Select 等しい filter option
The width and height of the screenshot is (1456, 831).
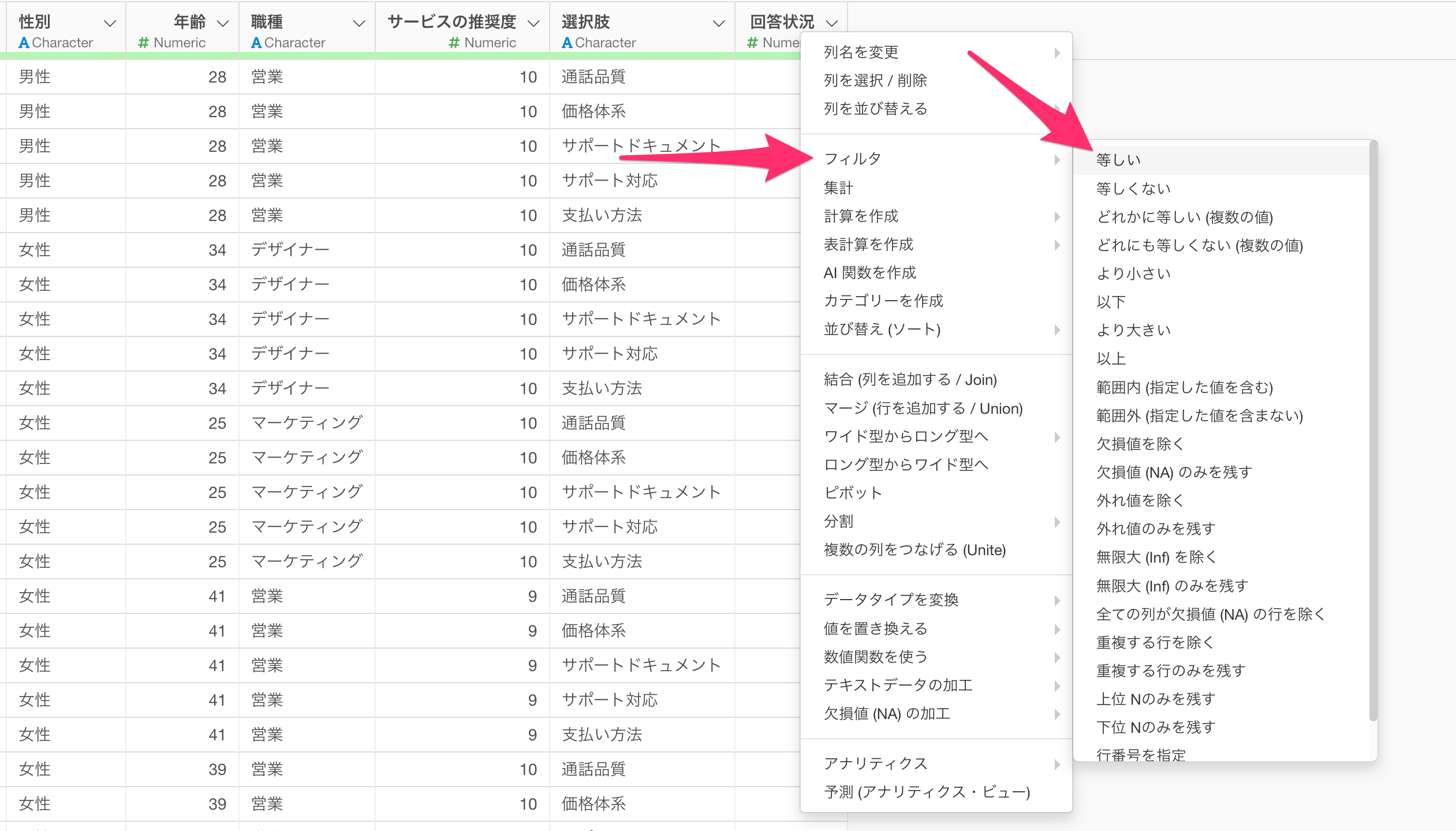pyautogui.click(x=1118, y=160)
